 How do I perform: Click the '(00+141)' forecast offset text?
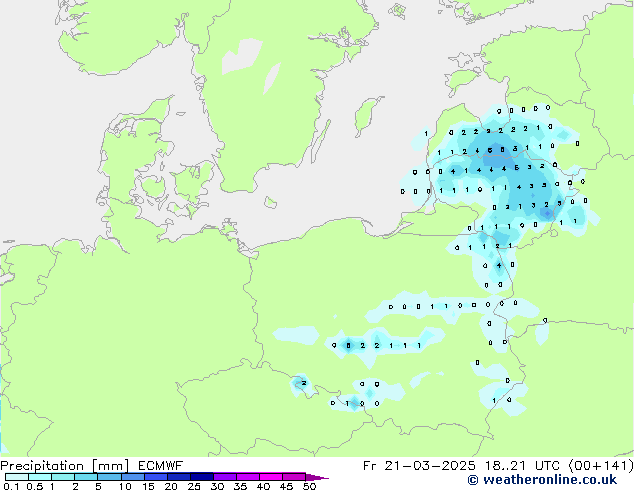point(601,466)
